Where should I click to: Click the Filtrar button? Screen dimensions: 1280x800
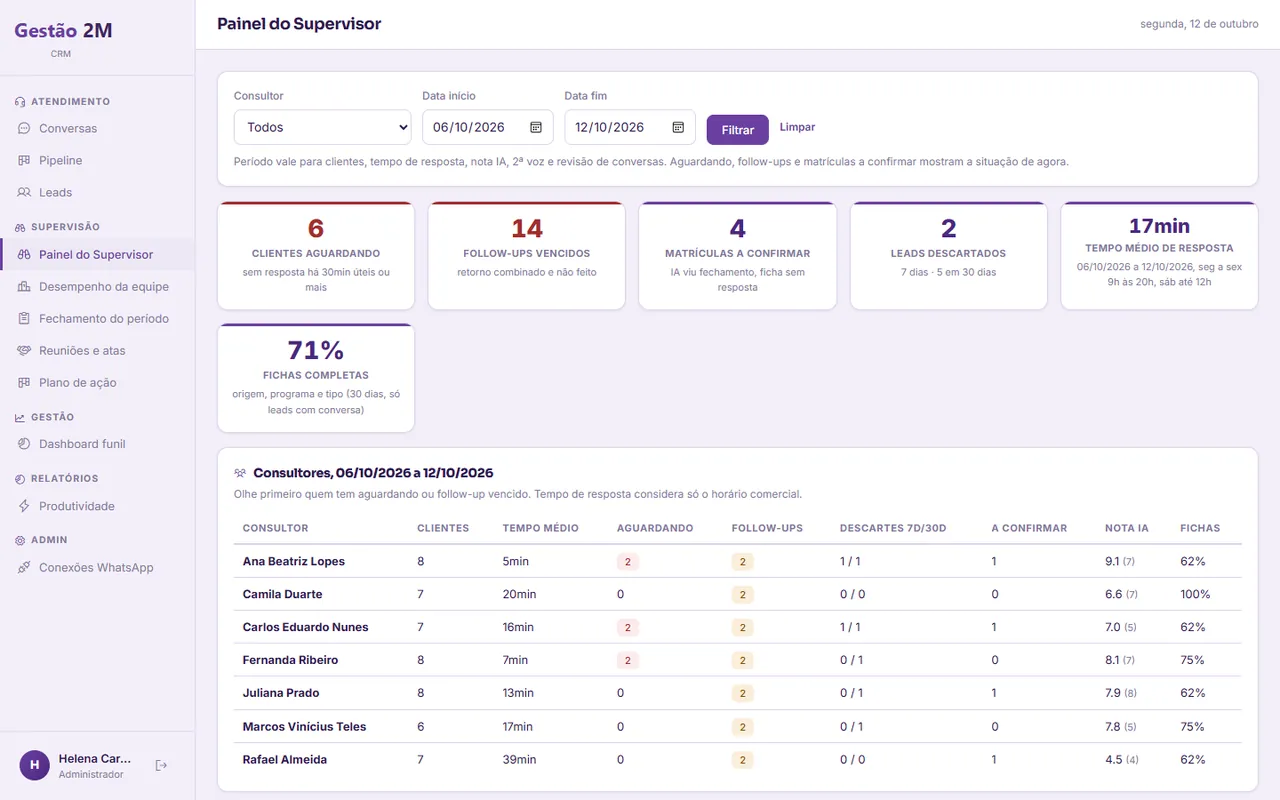(x=738, y=130)
